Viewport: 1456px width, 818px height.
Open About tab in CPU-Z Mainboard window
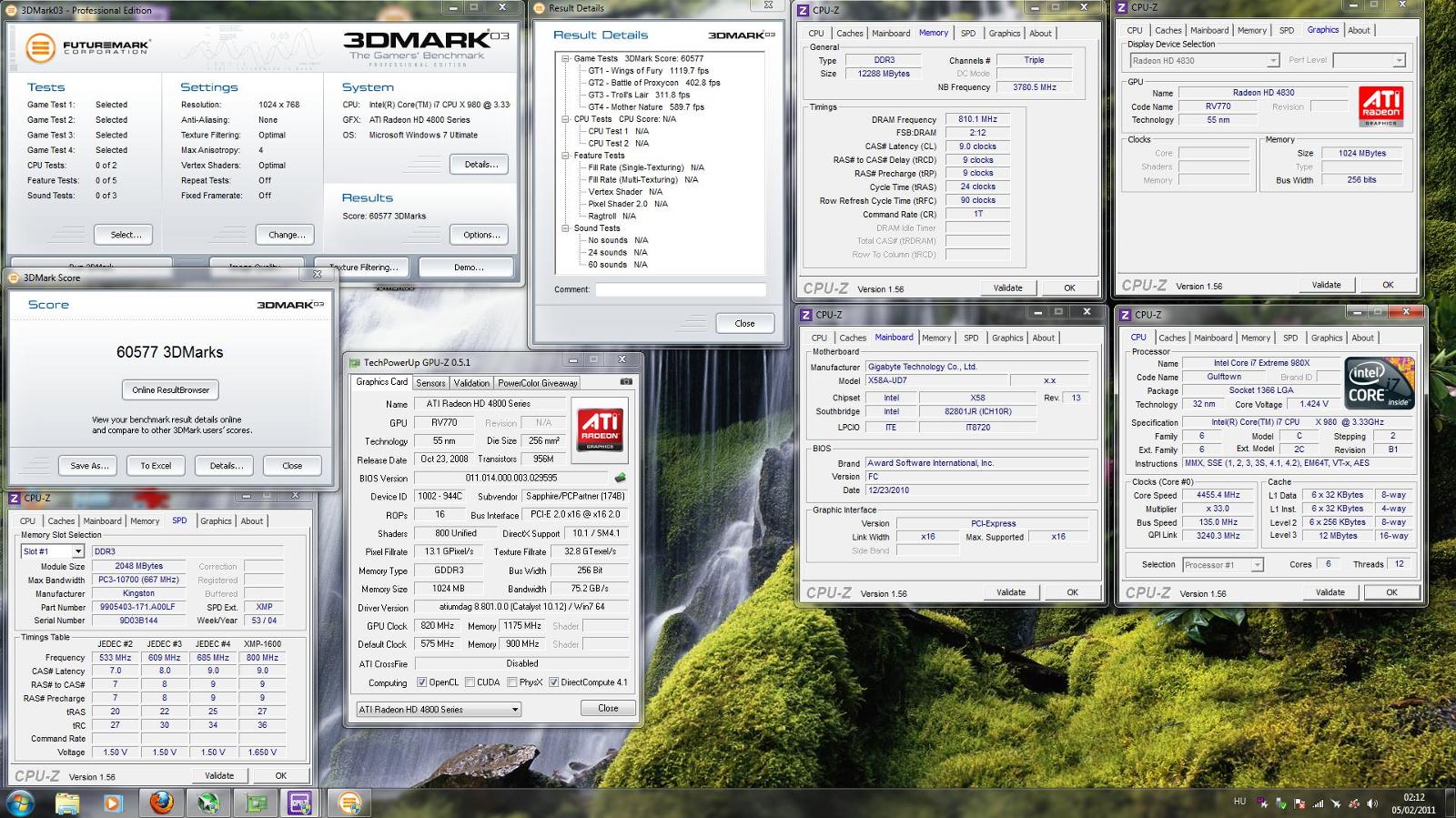click(1044, 338)
